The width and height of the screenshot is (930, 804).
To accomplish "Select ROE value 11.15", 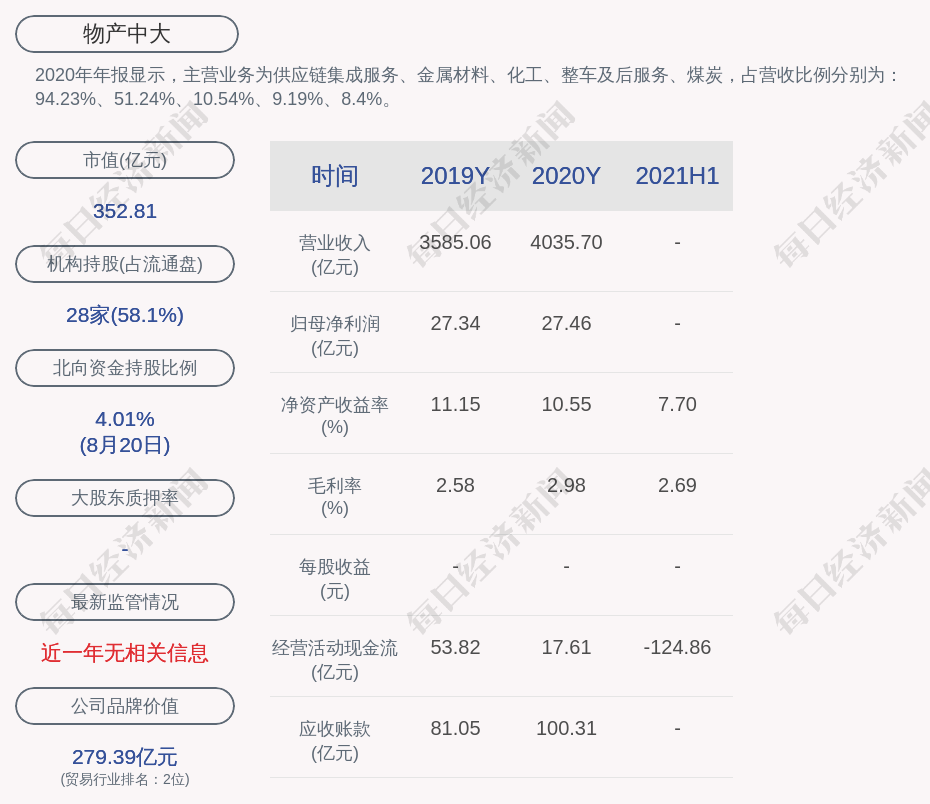I will point(455,404).
